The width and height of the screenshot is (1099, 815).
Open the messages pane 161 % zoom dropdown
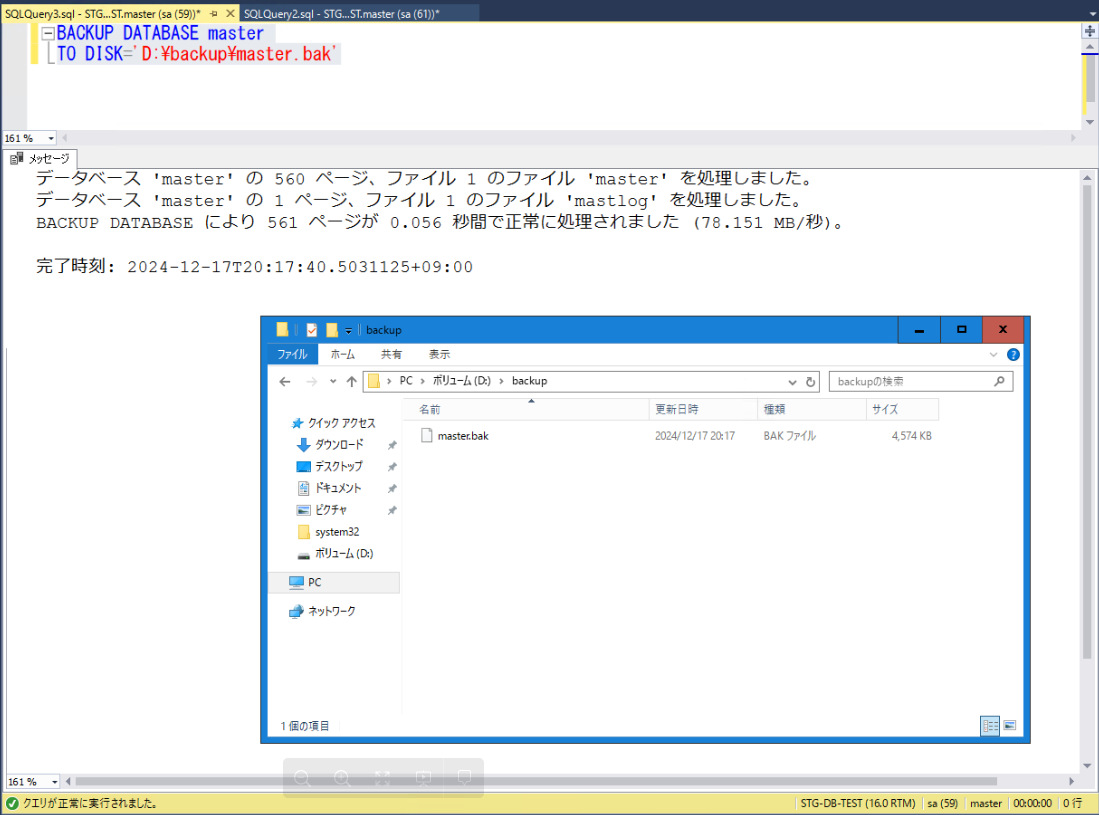[55, 781]
